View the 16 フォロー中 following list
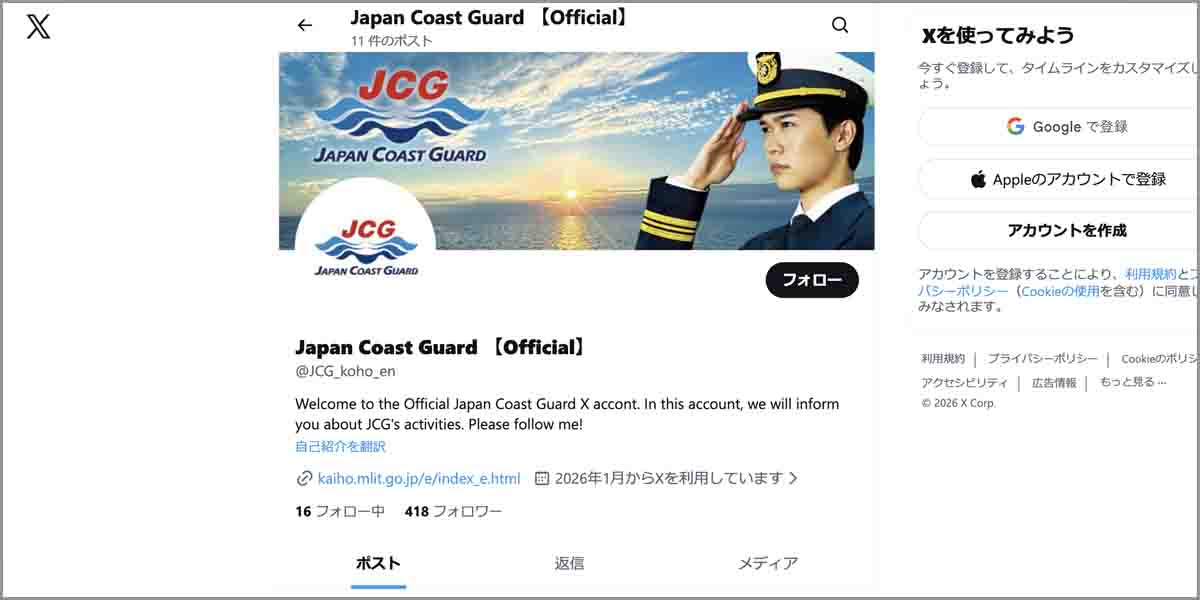The width and height of the screenshot is (1200, 600). click(x=340, y=511)
